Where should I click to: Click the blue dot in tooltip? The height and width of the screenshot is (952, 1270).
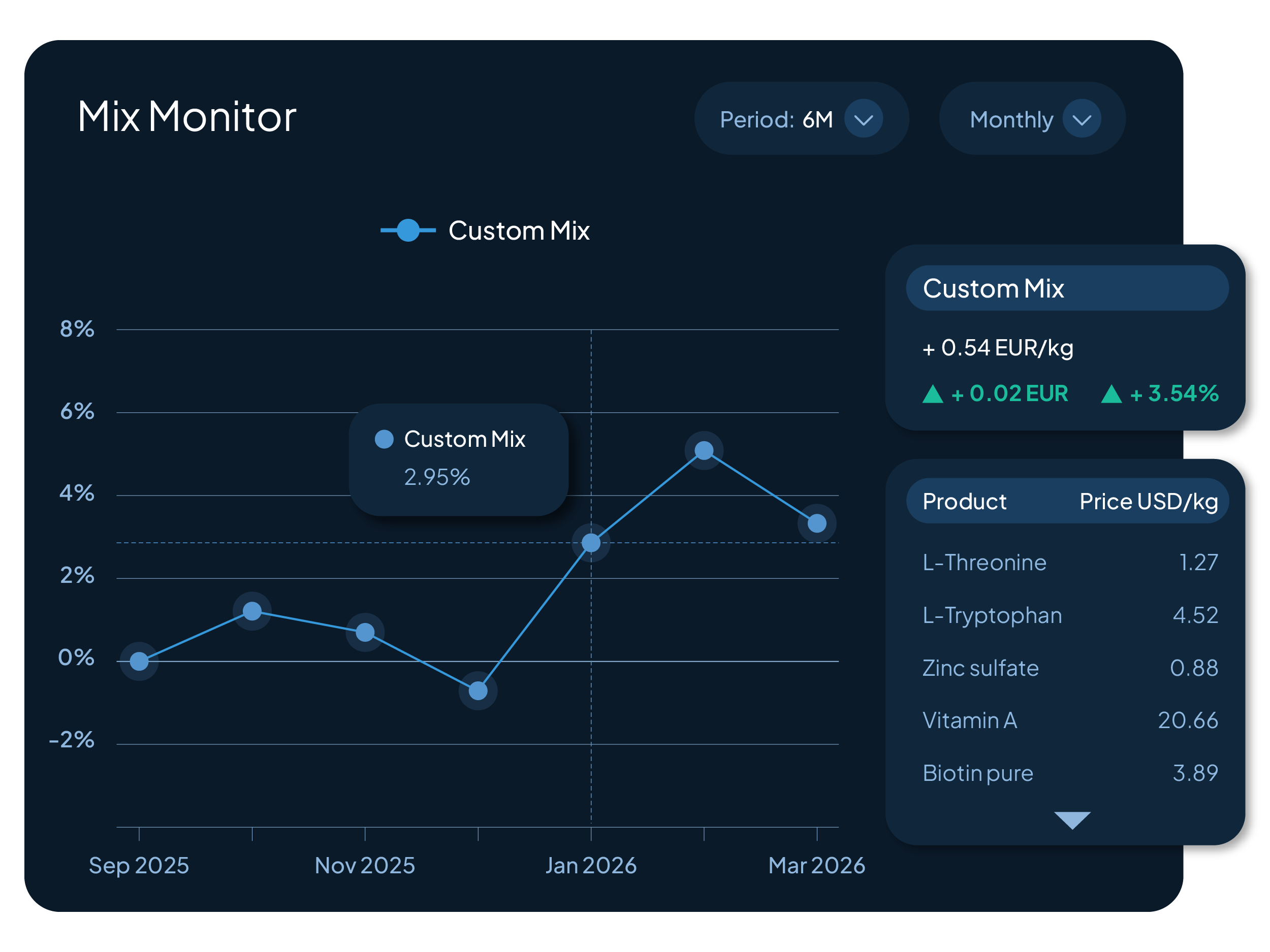tap(384, 440)
